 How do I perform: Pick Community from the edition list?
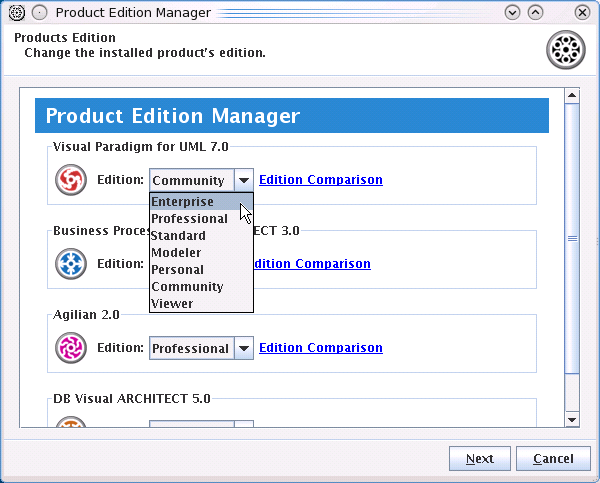[201, 286]
